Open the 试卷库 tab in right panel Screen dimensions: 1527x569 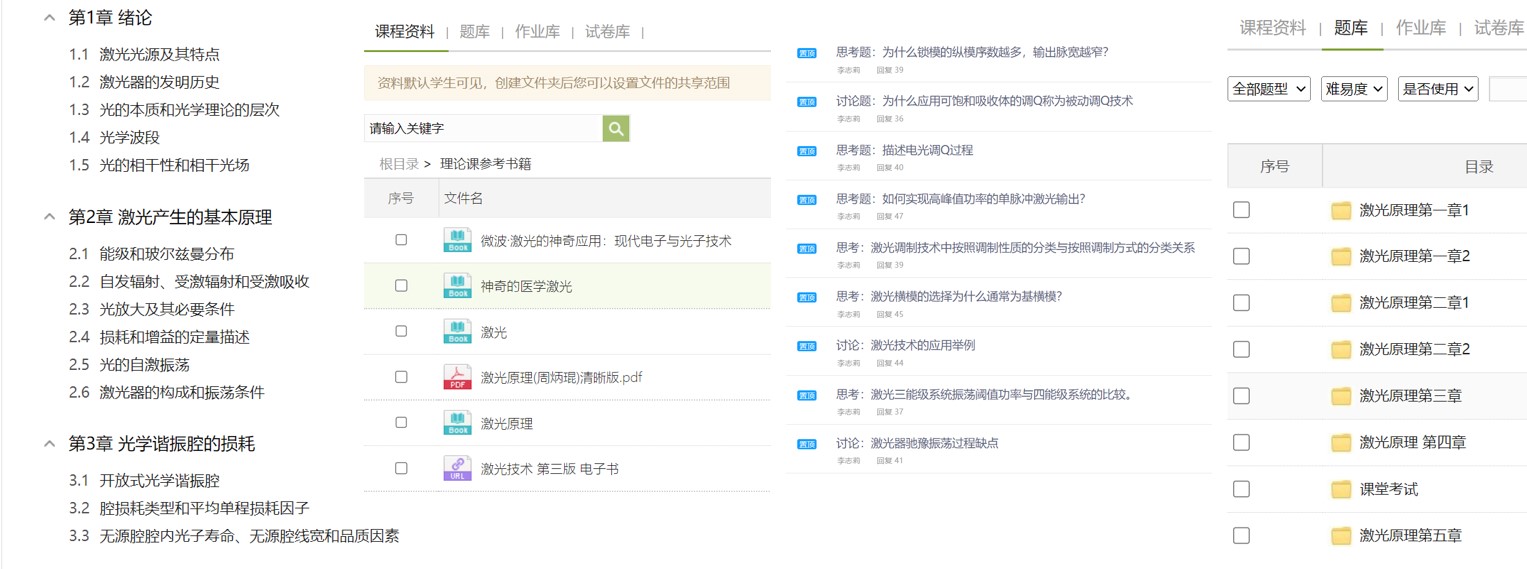pyautogui.click(x=1498, y=28)
